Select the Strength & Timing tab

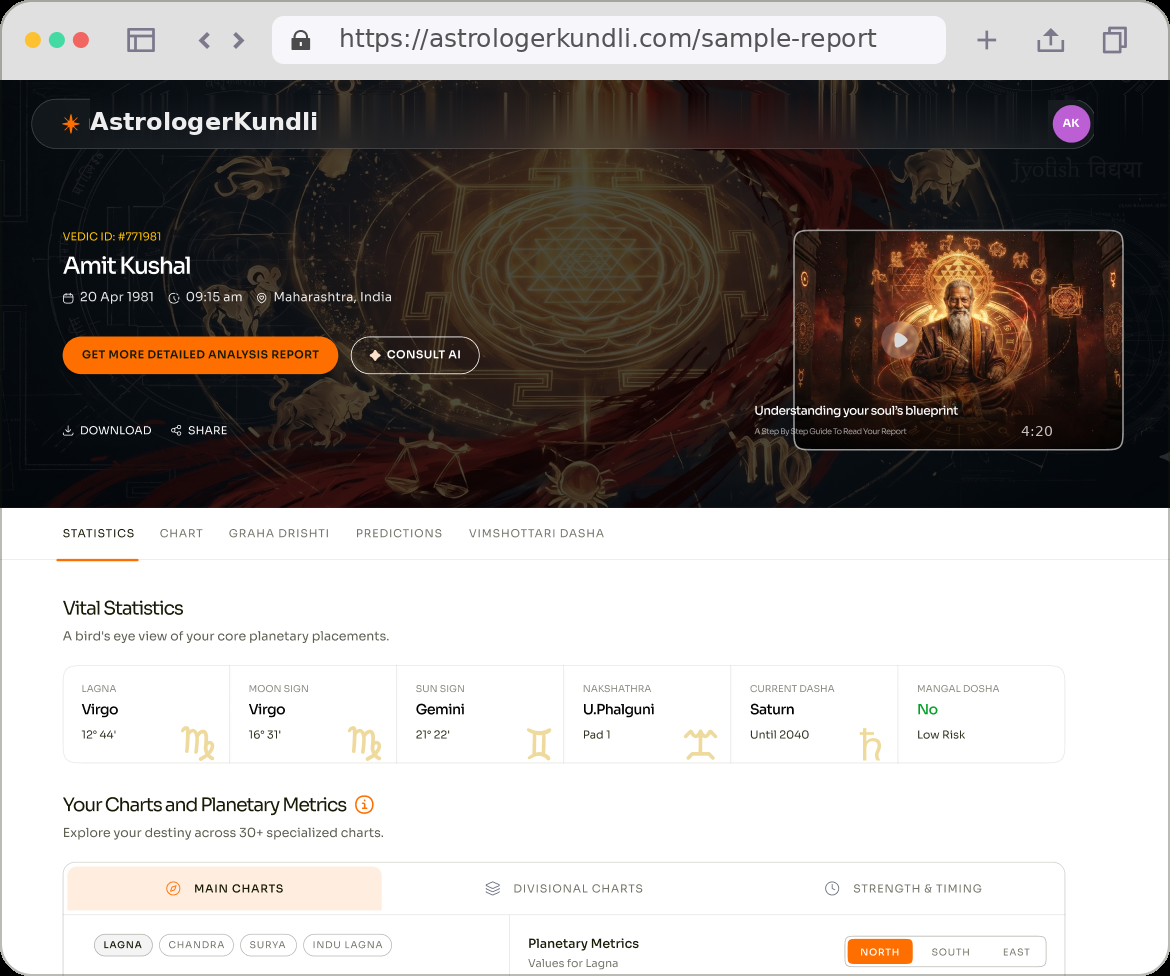point(903,889)
